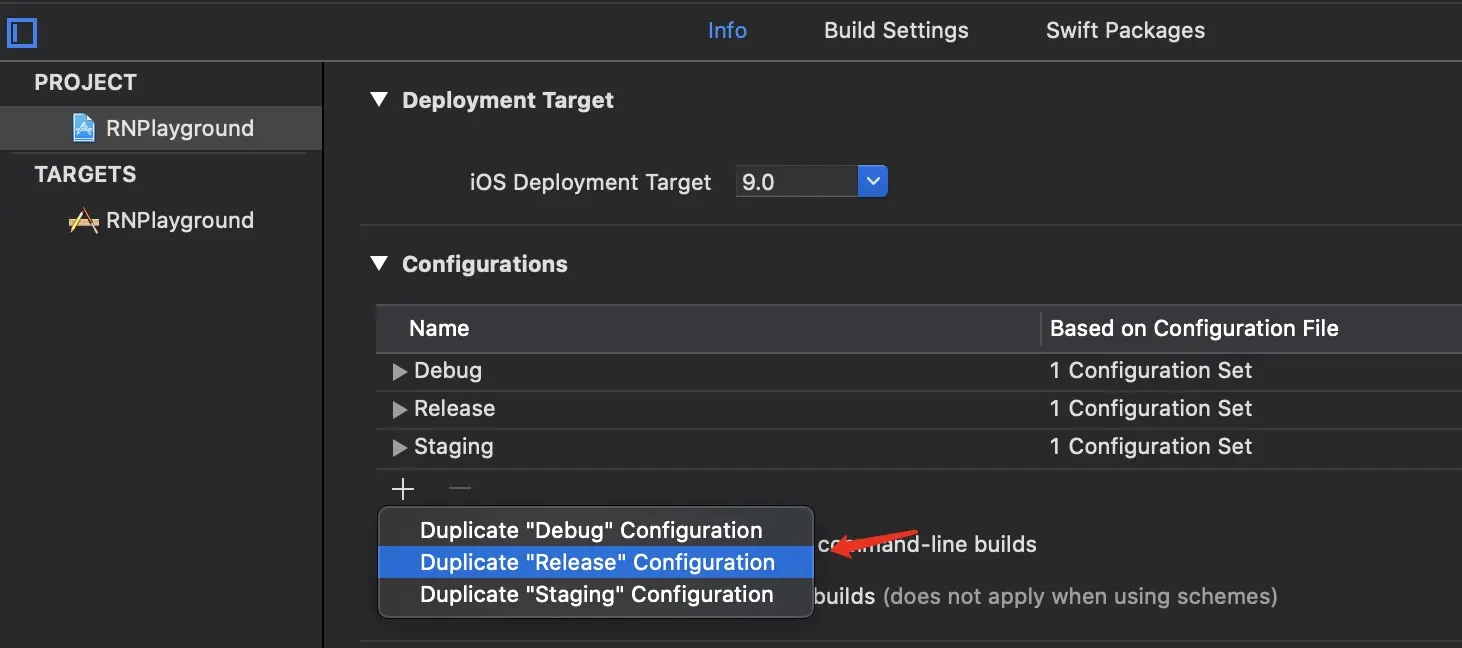Expand the Debug configuration row
This screenshot has height=648, width=1462.
(x=399, y=370)
